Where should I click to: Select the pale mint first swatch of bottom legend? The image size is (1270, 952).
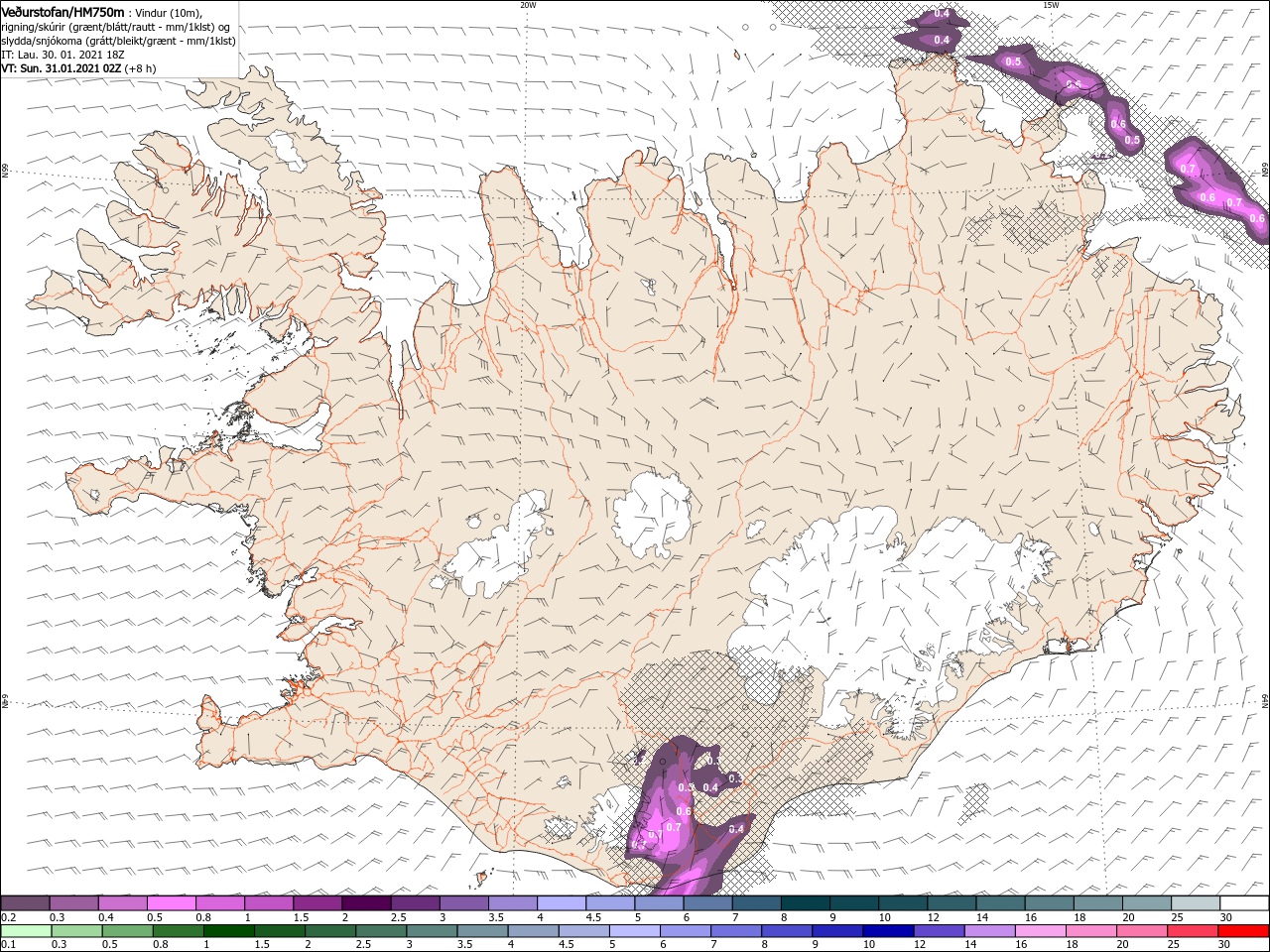(25, 931)
